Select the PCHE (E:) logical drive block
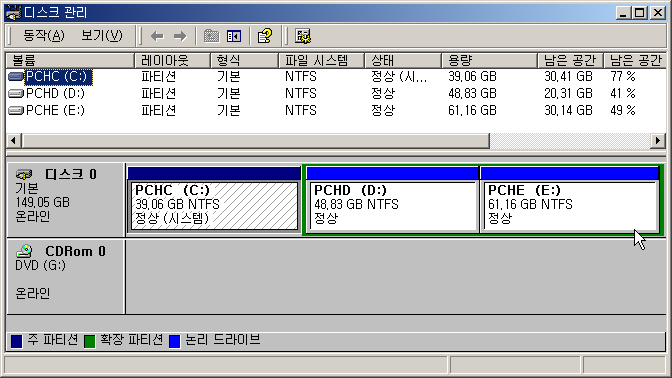This screenshot has height=378, width=672. pyautogui.click(x=570, y=201)
